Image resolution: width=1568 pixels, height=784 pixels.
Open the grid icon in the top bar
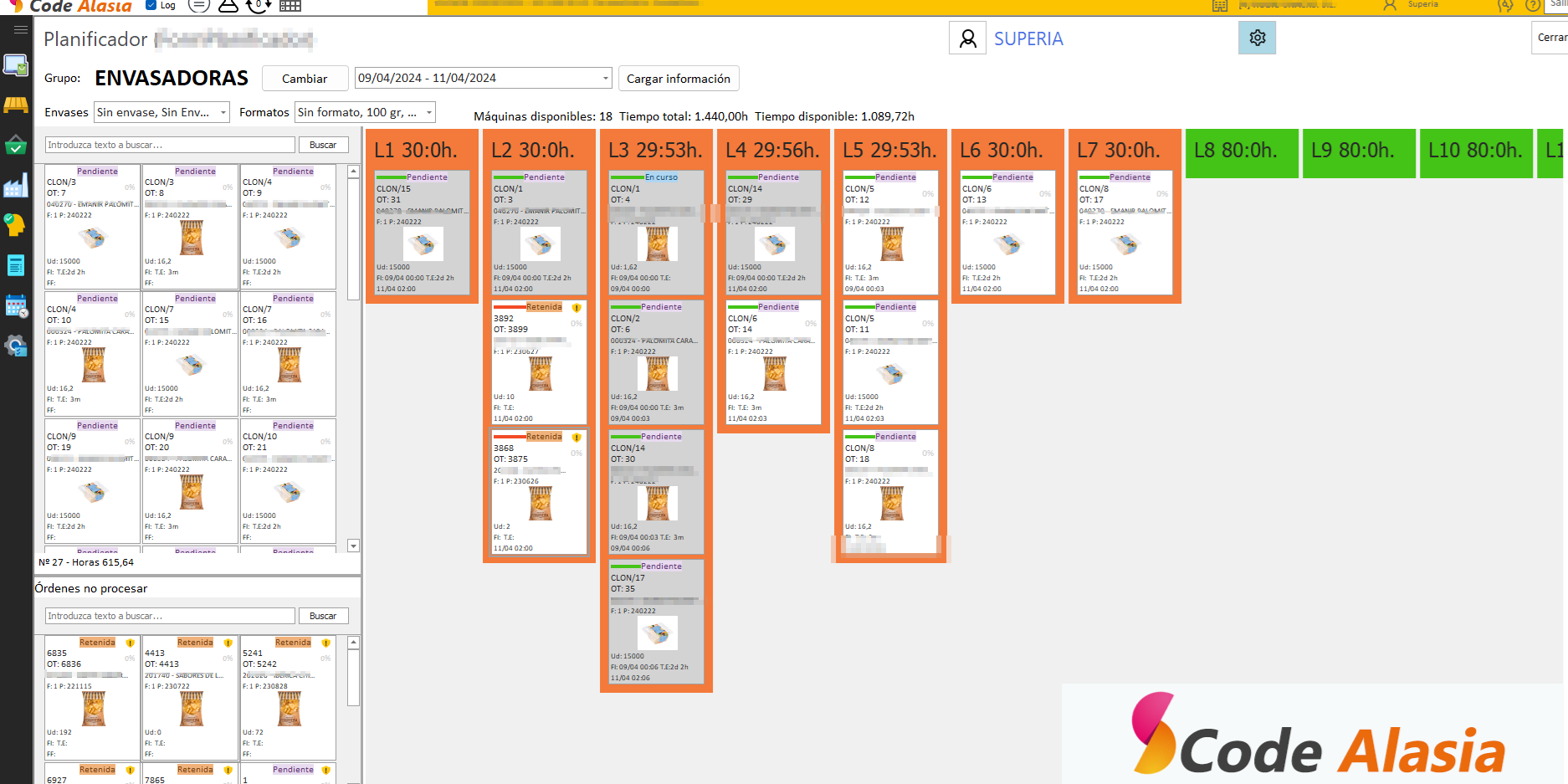[x=290, y=6]
